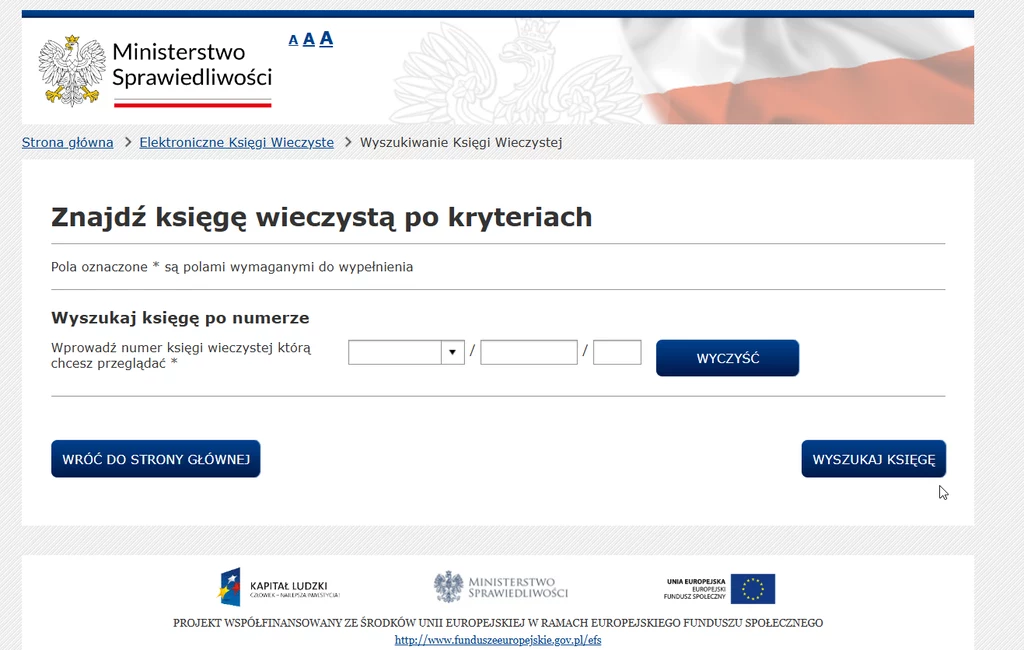The width and height of the screenshot is (1024, 650).
Task: Click the medium font size A icon
Action: [x=309, y=39]
